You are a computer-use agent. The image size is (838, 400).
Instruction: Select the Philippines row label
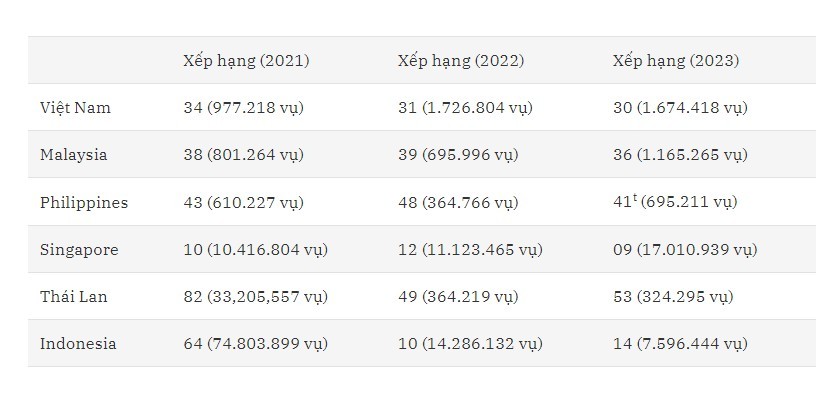tap(84, 202)
